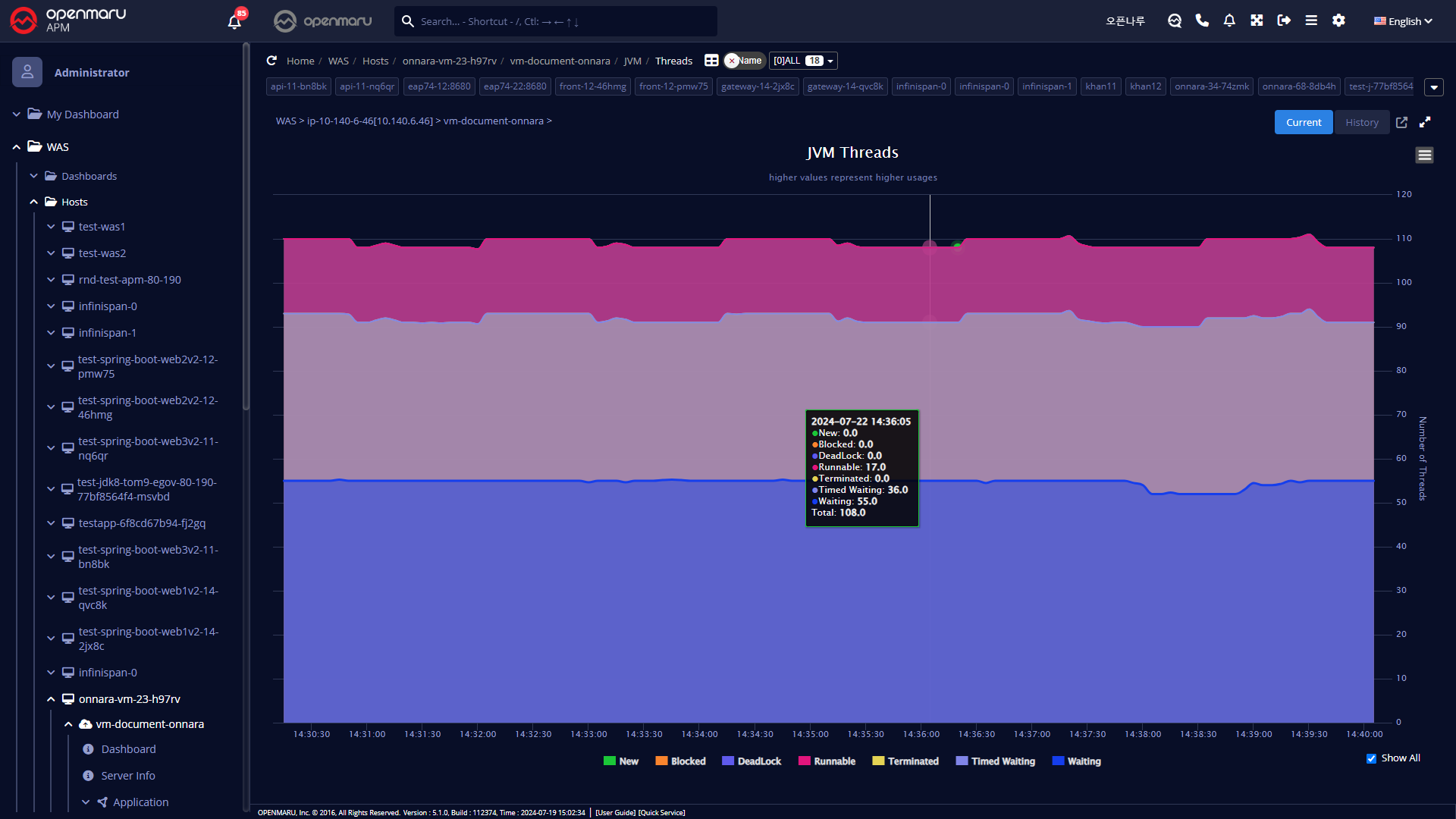The image size is (1456, 819).
Task: Collapse the onnara-vm-23-h97rv host node
Action: (51, 699)
